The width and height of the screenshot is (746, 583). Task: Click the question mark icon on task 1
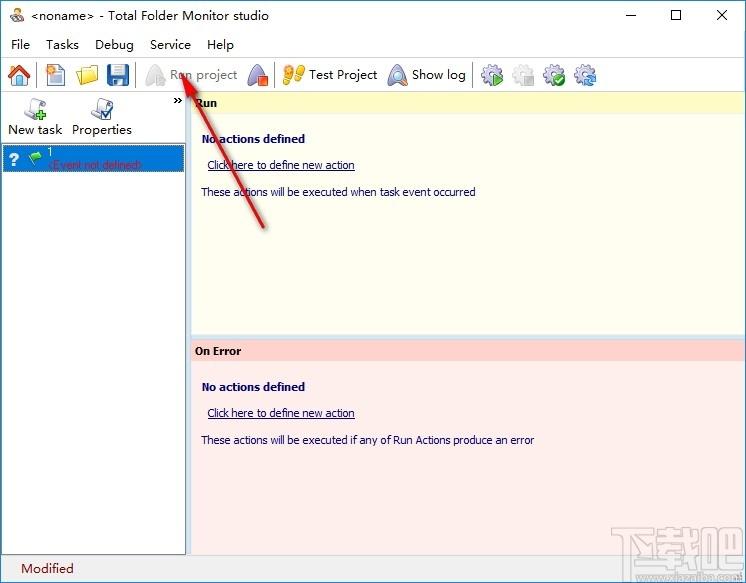pos(14,159)
